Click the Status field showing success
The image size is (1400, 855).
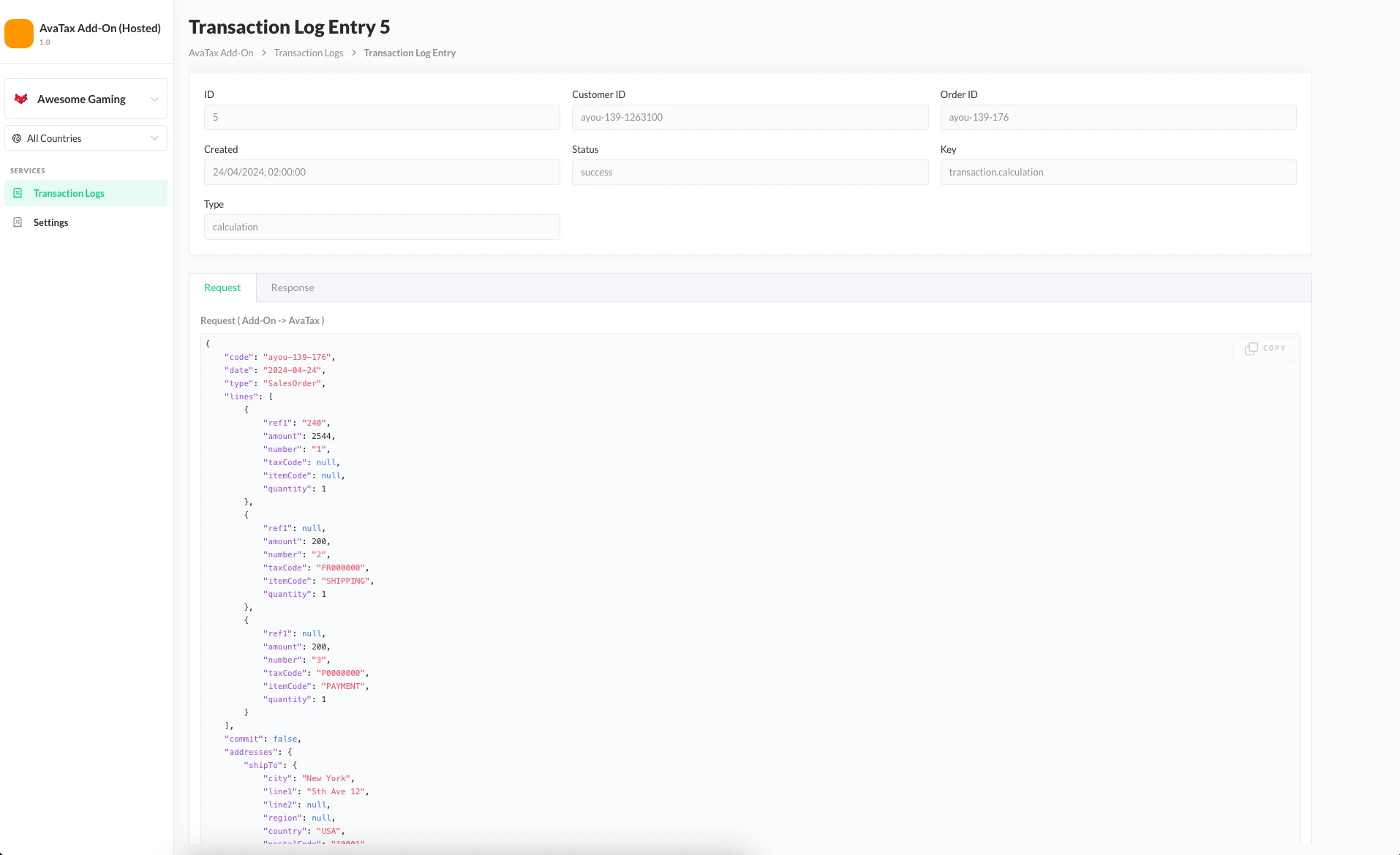coord(750,172)
